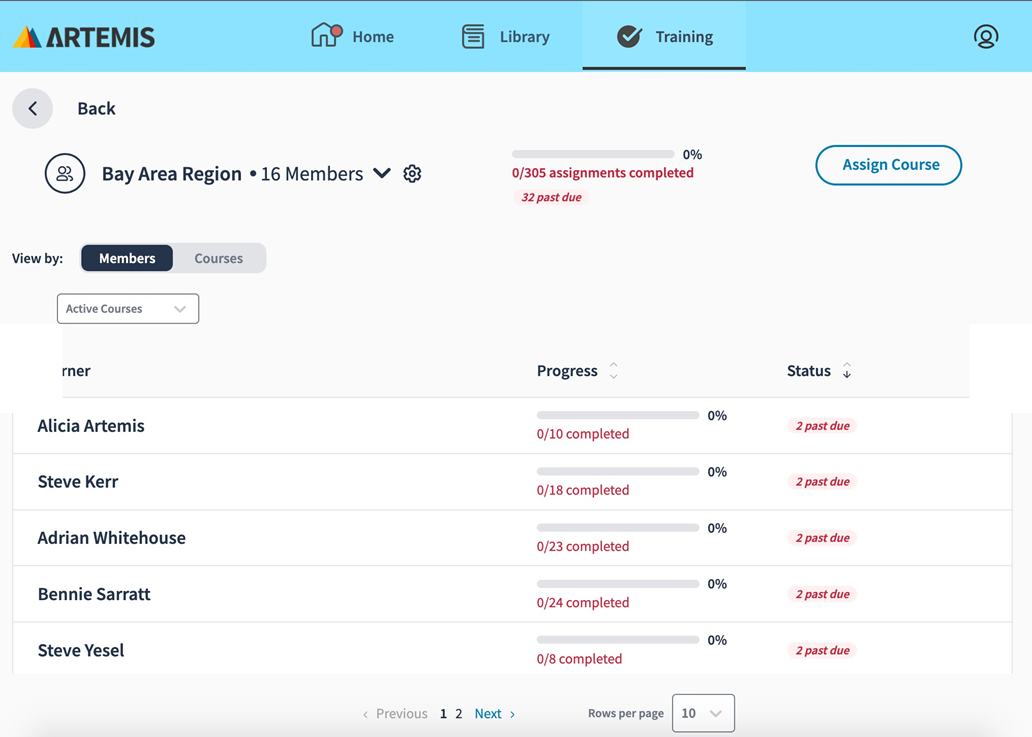The height and width of the screenshot is (737, 1032).
Task: Open Steve Kerr learner row
Action: coord(78,482)
